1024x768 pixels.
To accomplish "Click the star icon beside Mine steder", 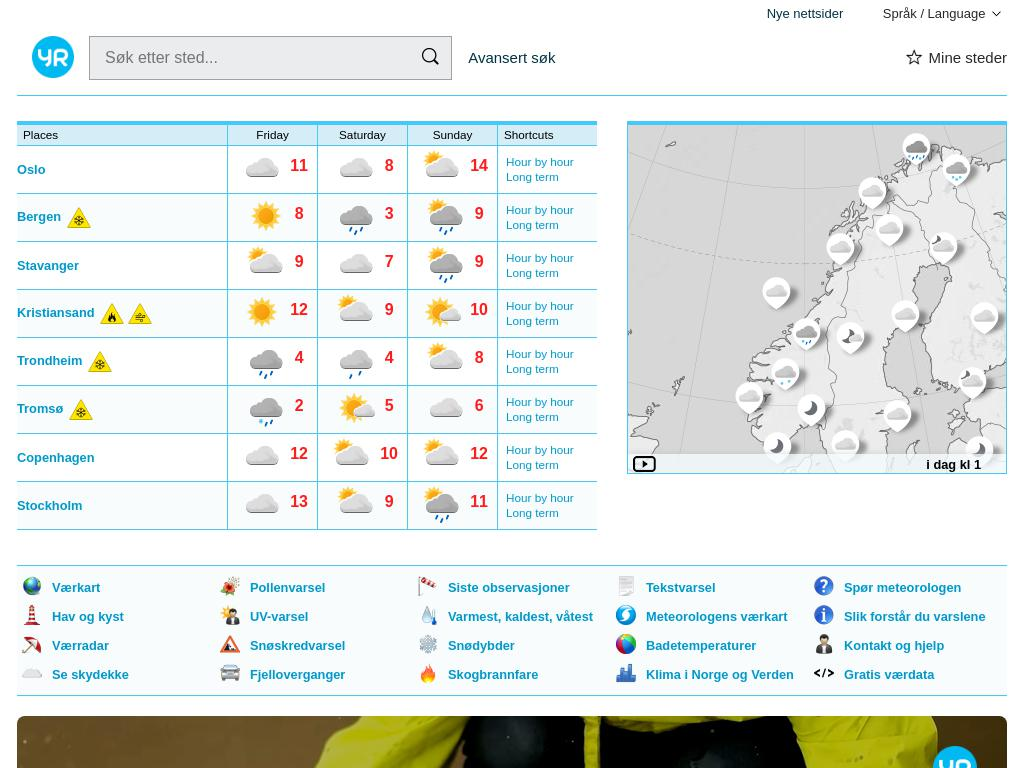I will 913,58.
